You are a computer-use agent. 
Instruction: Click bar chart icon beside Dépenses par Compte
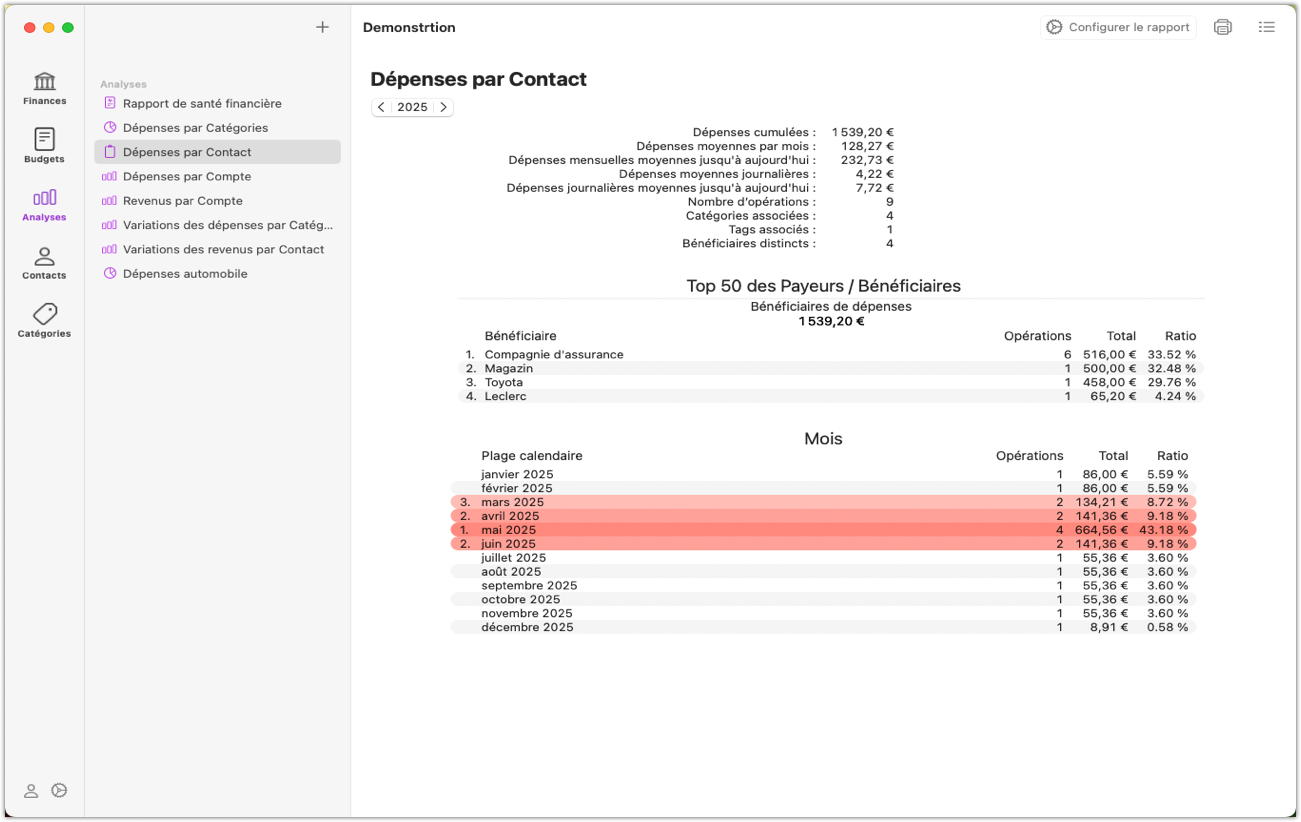tap(110, 176)
